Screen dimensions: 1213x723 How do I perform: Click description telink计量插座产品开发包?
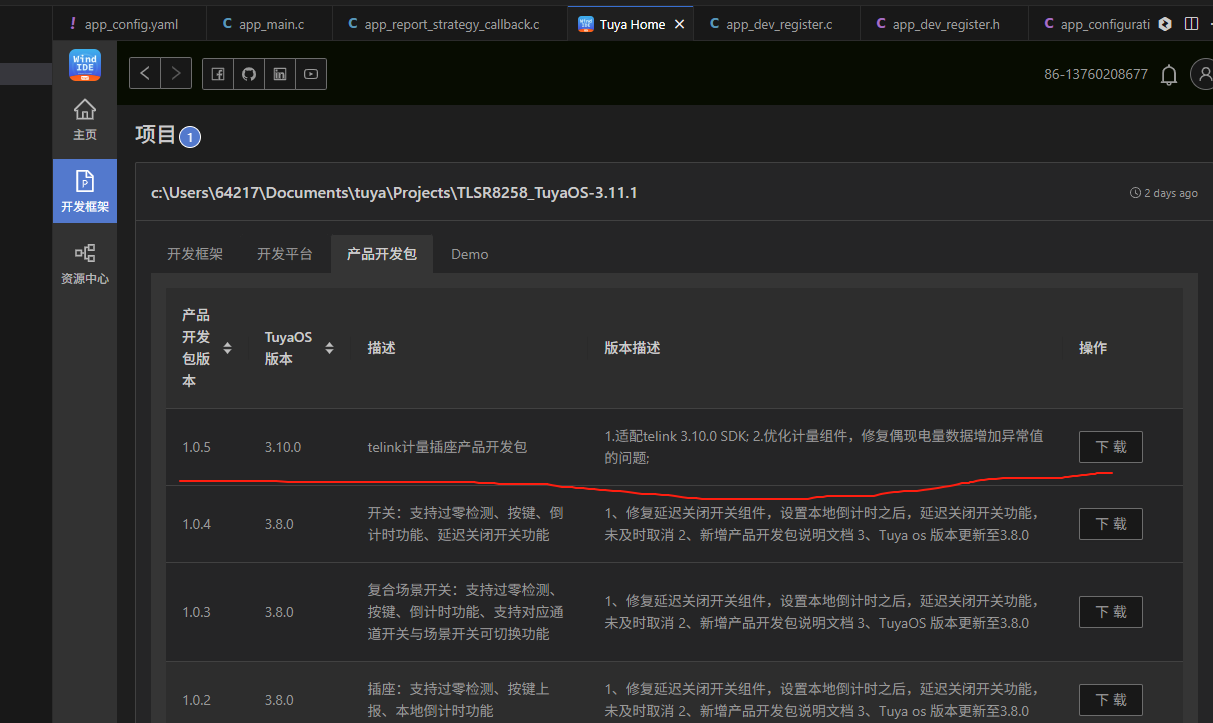pyautogui.click(x=447, y=447)
